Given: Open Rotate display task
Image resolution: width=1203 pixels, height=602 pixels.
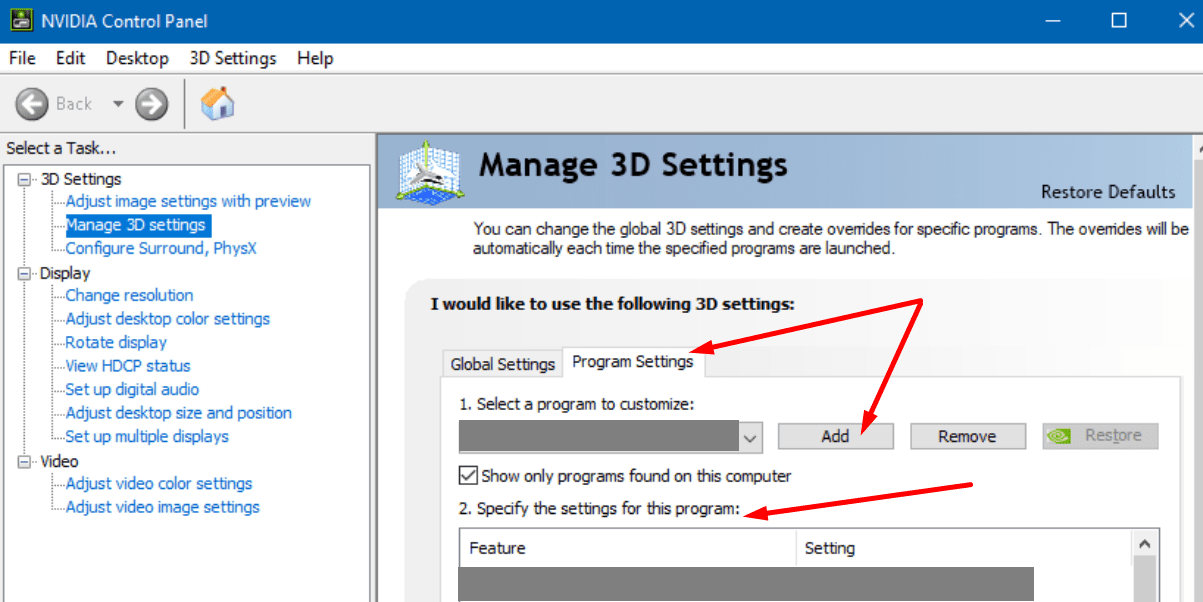Looking at the screenshot, I should [x=116, y=342].
